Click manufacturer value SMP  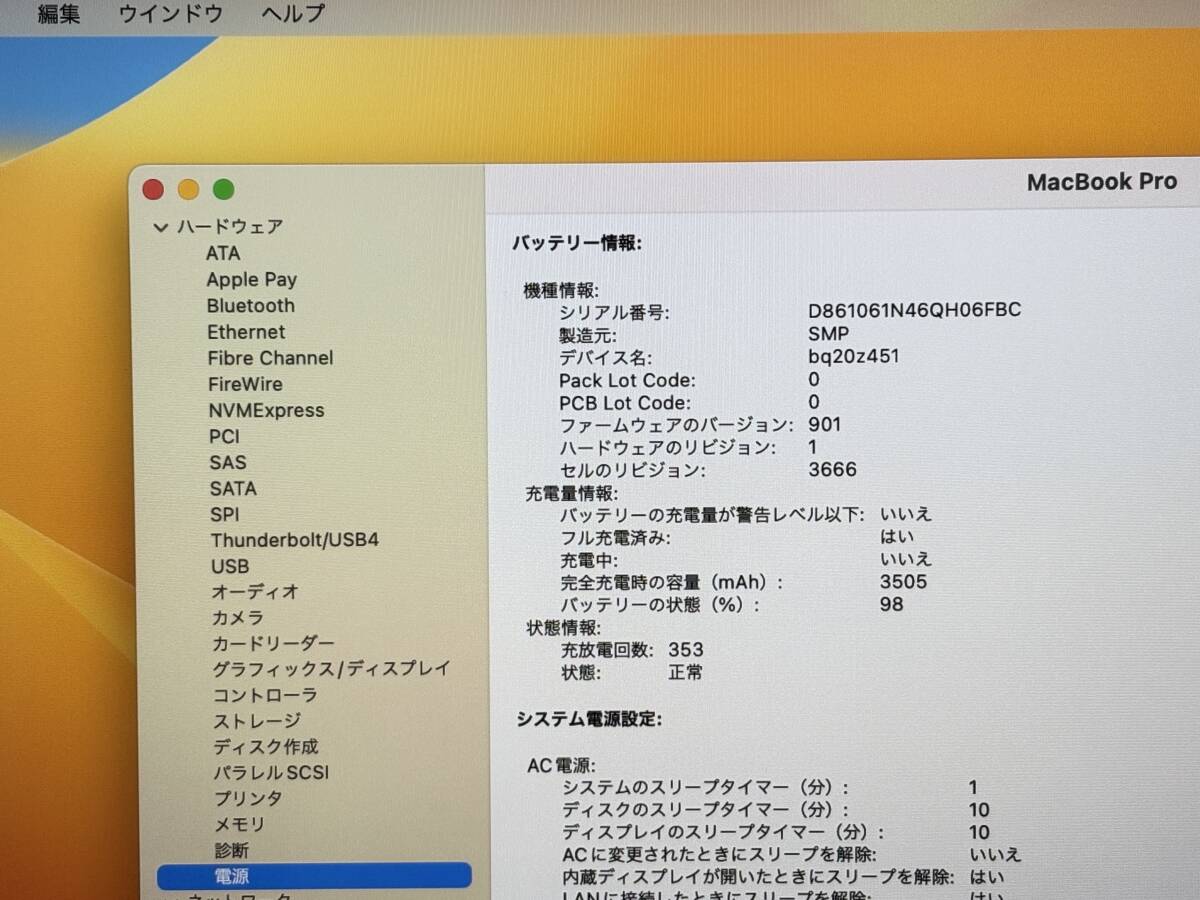pos(828,334)
